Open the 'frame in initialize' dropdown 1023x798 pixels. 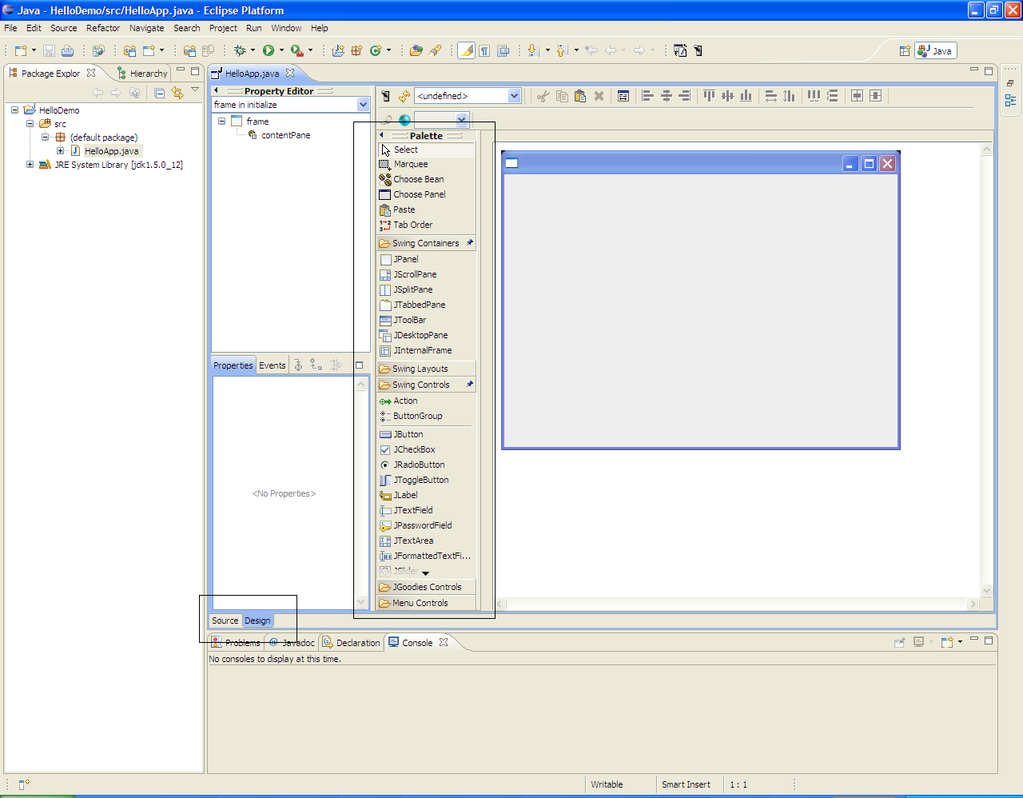click(363, 105)
